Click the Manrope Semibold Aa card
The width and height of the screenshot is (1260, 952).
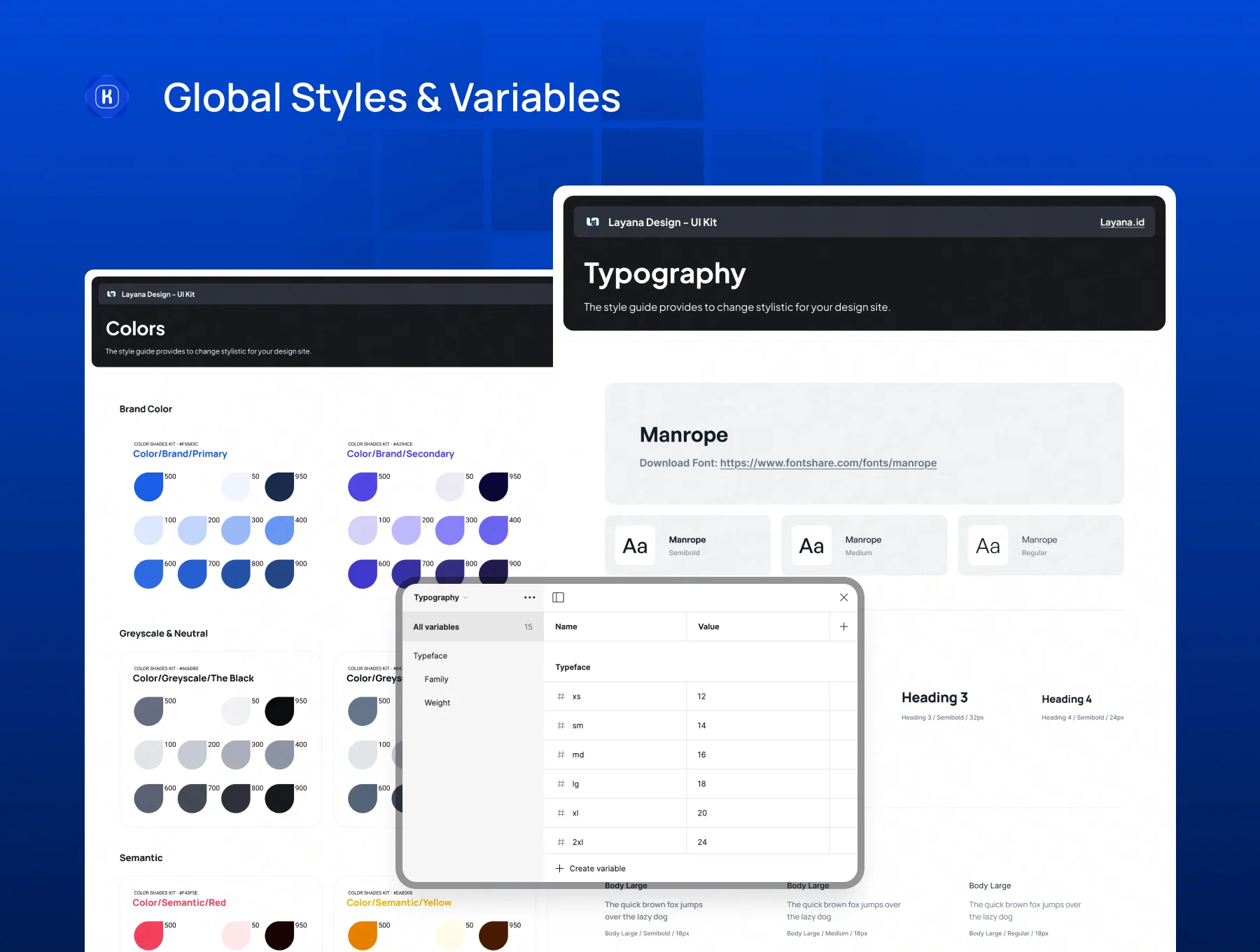tap(687, 545)
